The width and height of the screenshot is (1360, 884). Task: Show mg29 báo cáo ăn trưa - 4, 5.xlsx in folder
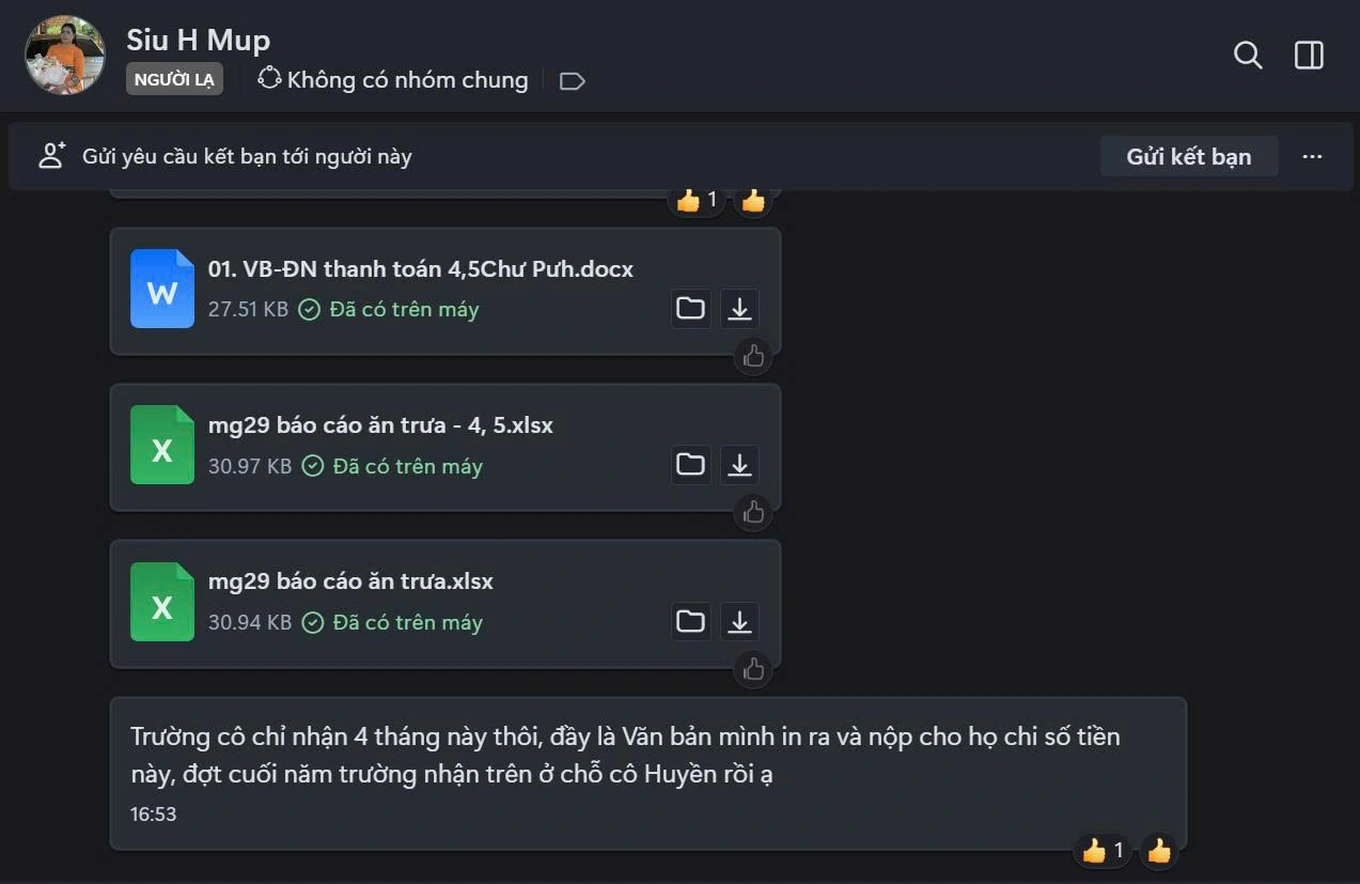coord(690,465)
